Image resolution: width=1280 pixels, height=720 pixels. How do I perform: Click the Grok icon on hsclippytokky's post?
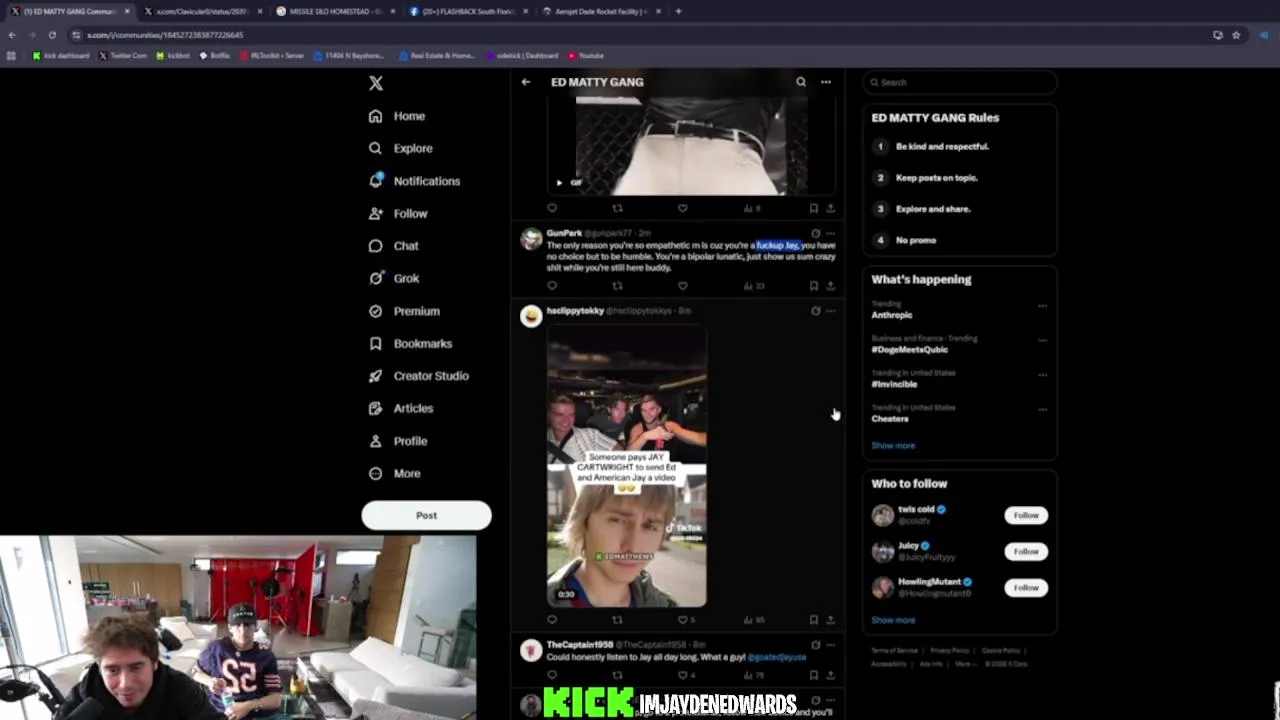tap(815, 311)
